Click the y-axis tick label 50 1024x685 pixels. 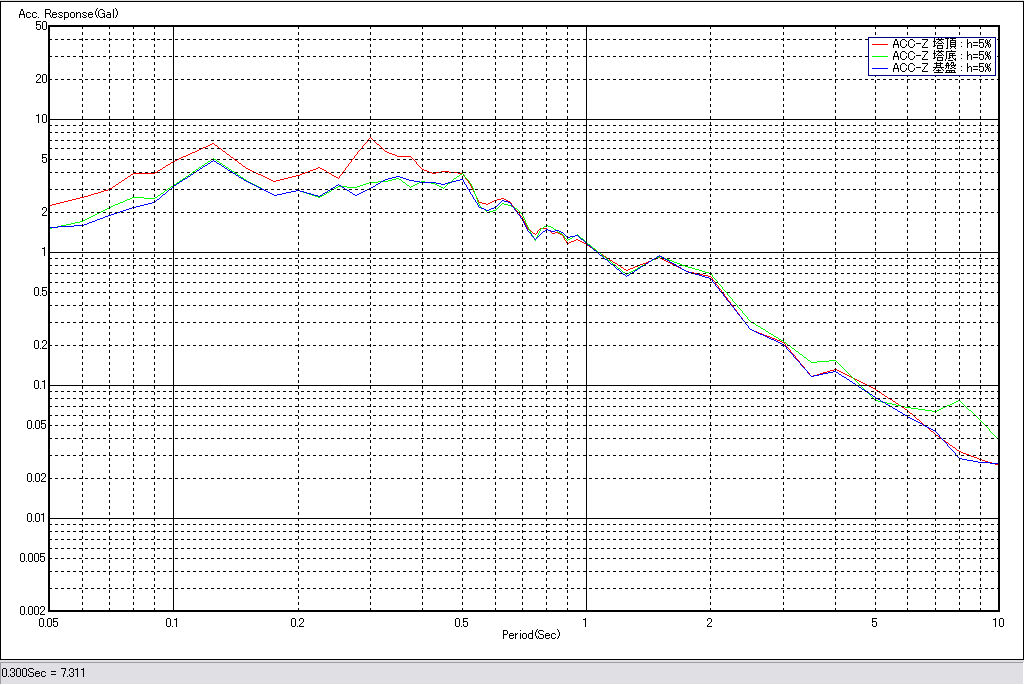pyautogui.click(x=41, y=27)
